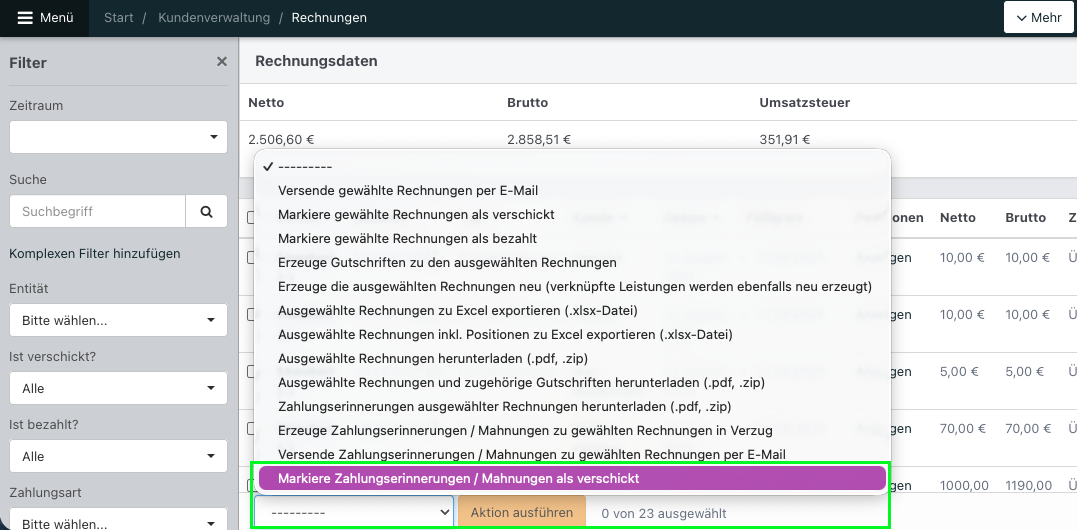Click the 351,91 € Umsatzsteuer total
The width and height of the screenshot is (1077, 530).
[x=785, y=139]
